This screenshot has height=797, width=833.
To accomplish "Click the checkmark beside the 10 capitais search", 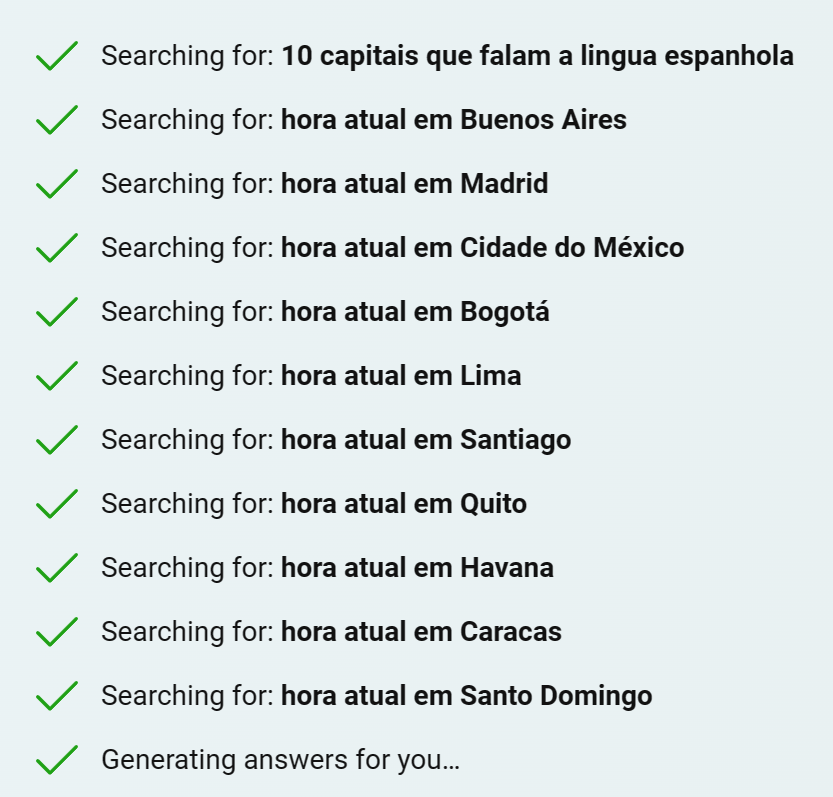I will coord(57,57).
